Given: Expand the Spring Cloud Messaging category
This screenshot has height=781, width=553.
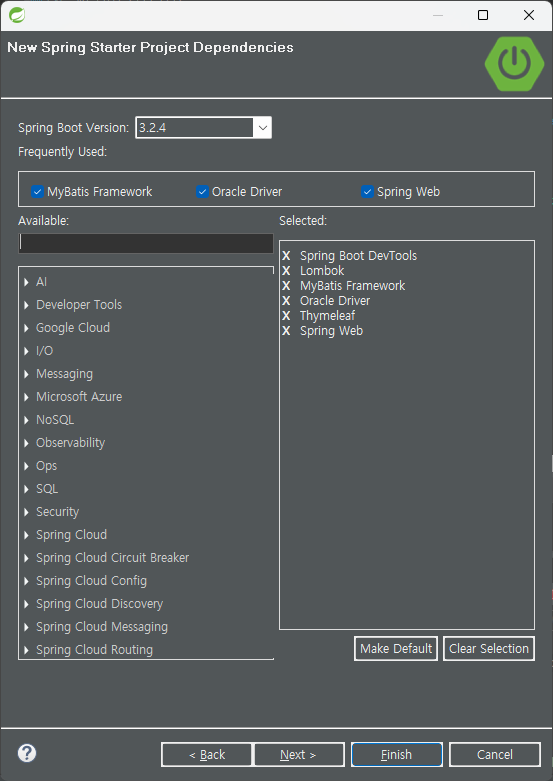Looking at the screenshot, I should (26, 627).
